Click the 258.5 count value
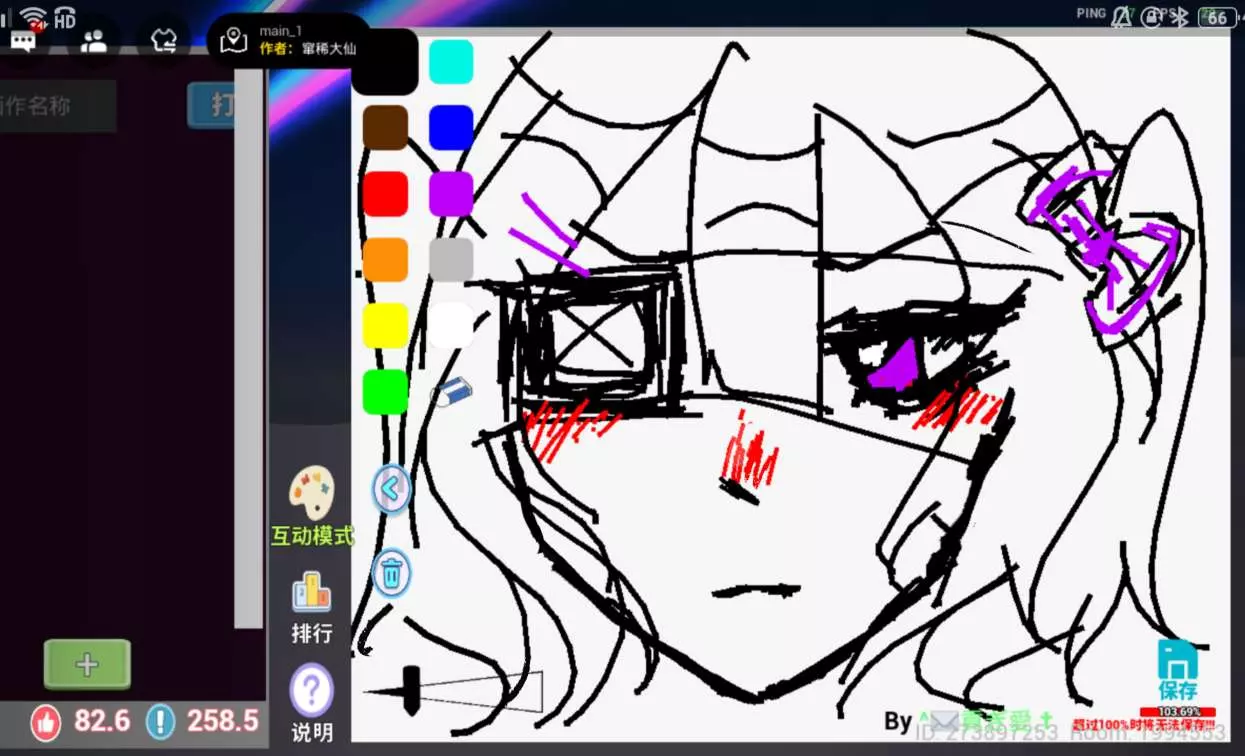The image size is (1245, 756). (x=223, y=721)
